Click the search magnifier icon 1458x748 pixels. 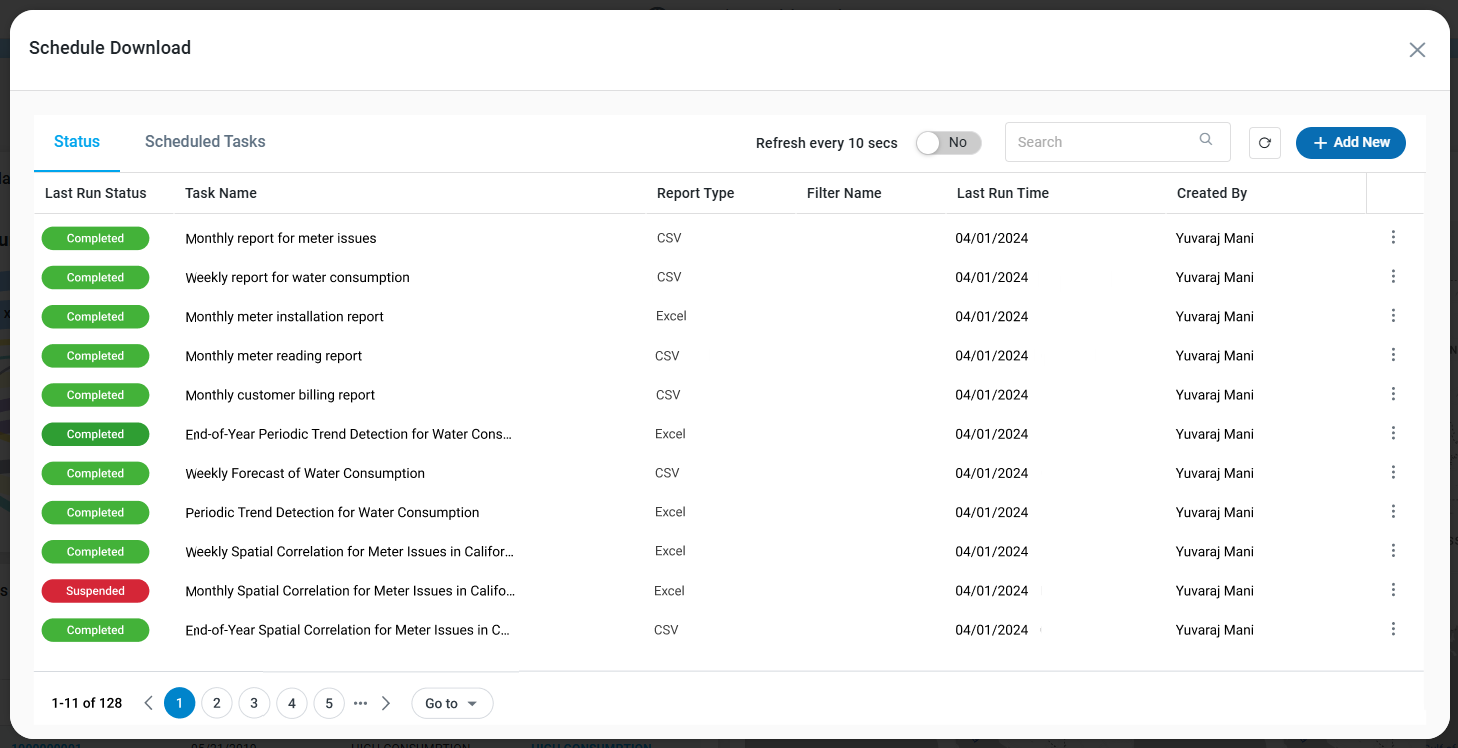1206,140
